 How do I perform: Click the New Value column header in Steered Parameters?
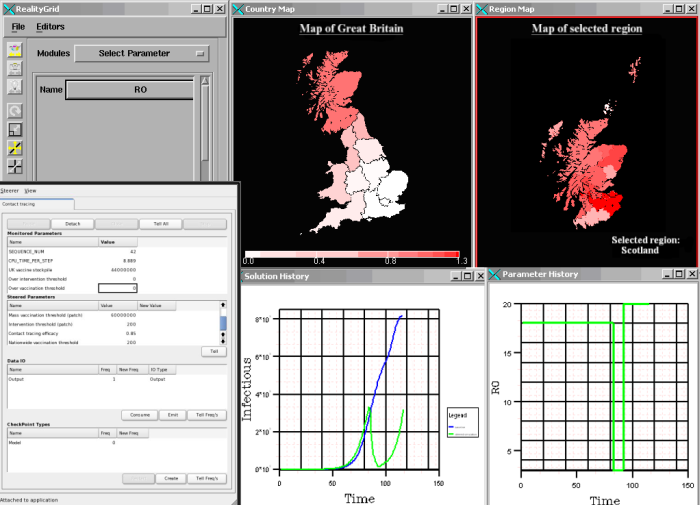pos(156,306)
